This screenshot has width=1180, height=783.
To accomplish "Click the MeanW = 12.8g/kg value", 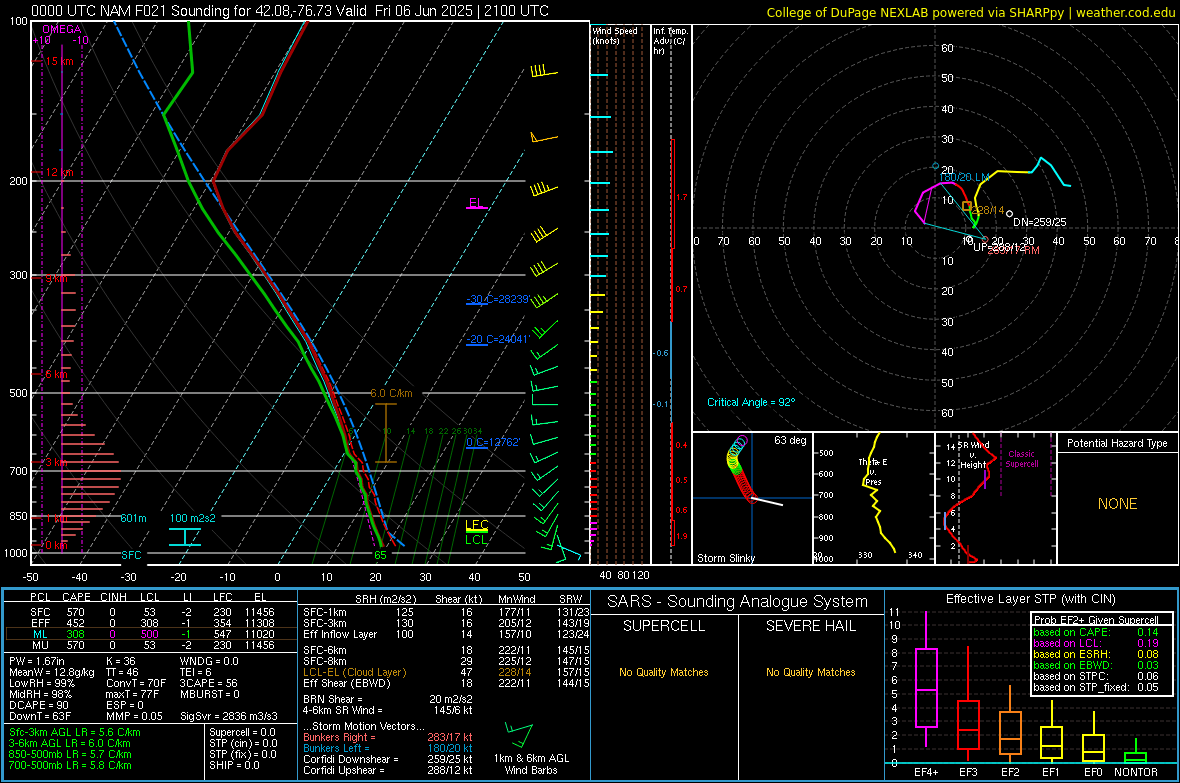I will [52, 672].
